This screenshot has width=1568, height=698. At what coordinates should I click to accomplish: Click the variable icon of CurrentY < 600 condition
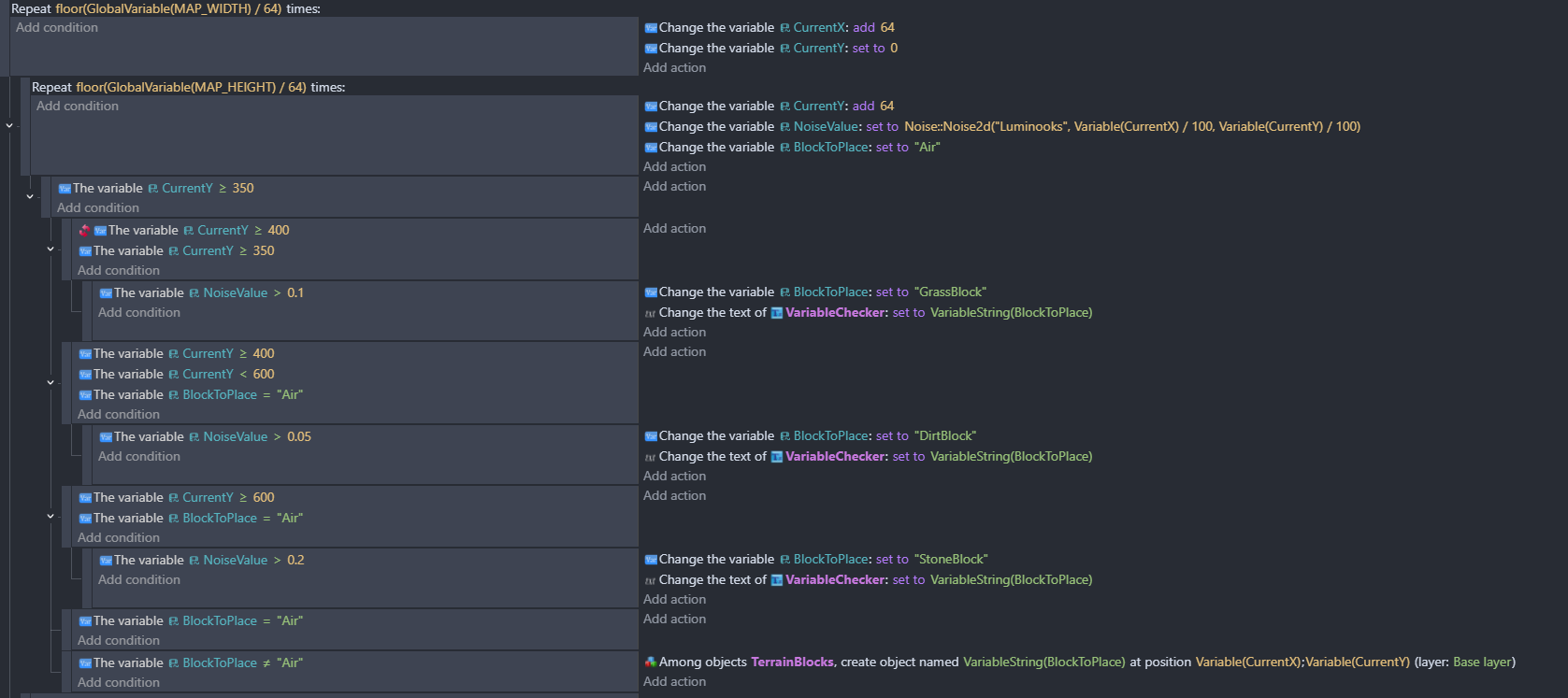[x=85, y=375]
